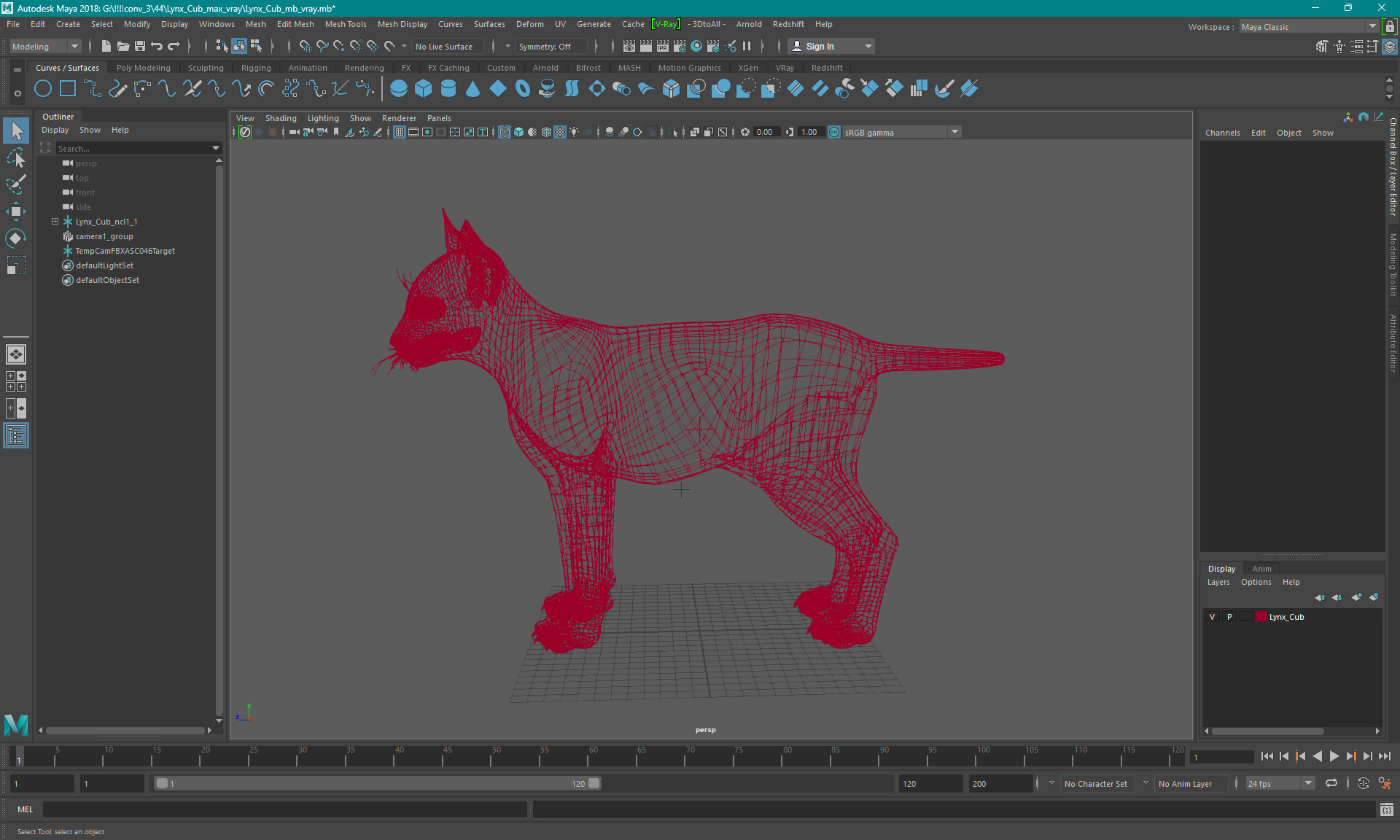Click the Undo arrow icon
The image size is (1400, 840).
tap(157, 46)
